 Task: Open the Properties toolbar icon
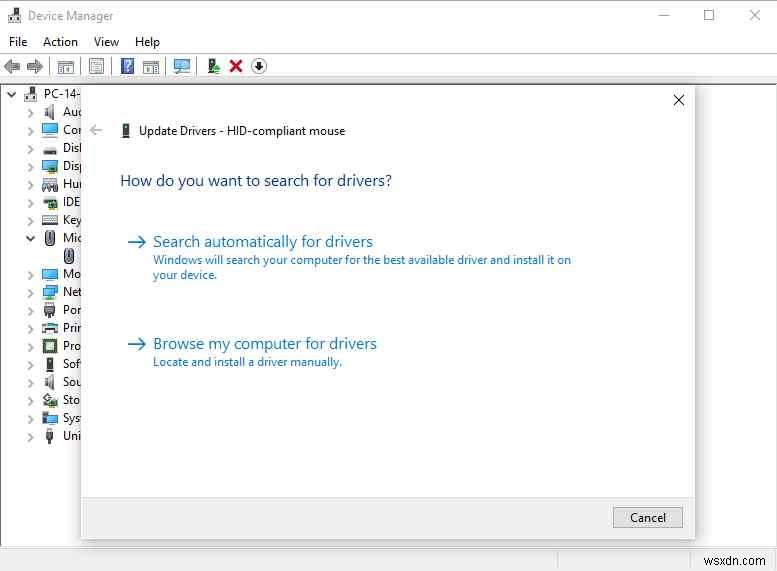pyautogui.click(x=96, y=66)
